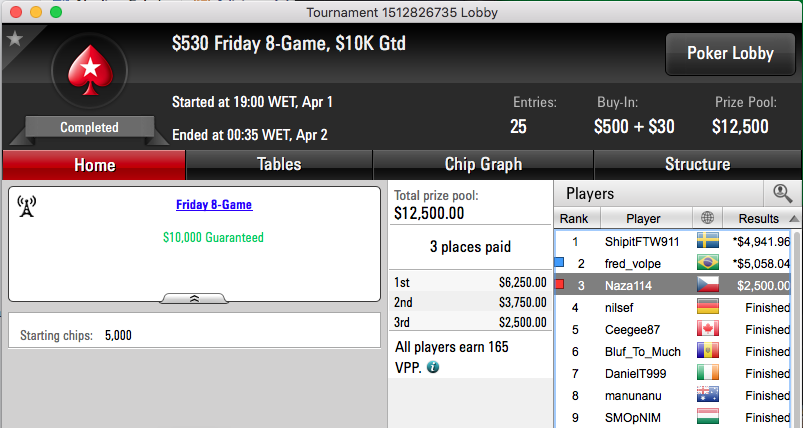Image resolution: width=803 pixels, height=428 pixels.
Task: Click the PokerStars red spade logo
Action: [x=90, y=70]
